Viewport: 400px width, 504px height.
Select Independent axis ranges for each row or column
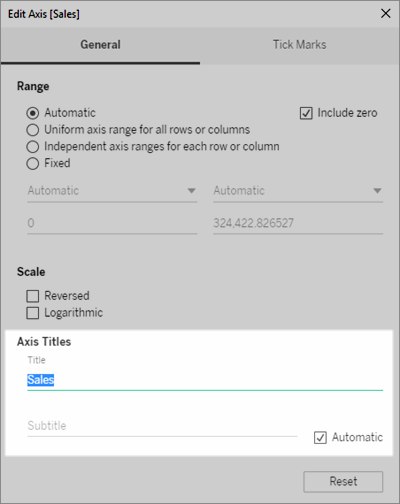pos(33,147)
